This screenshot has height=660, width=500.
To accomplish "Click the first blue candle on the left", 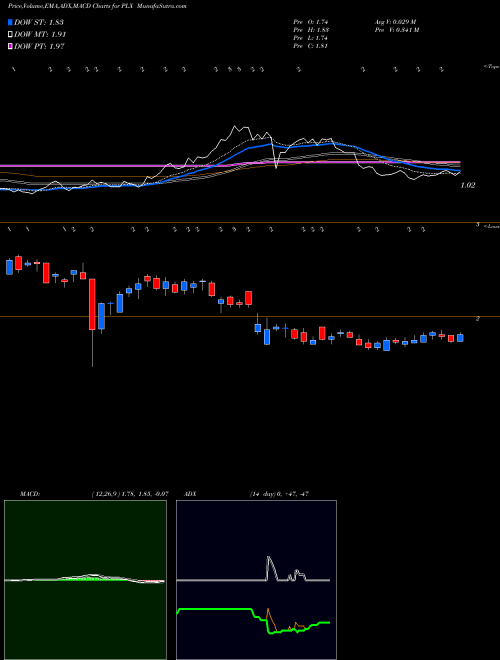I will click(9, 267).
